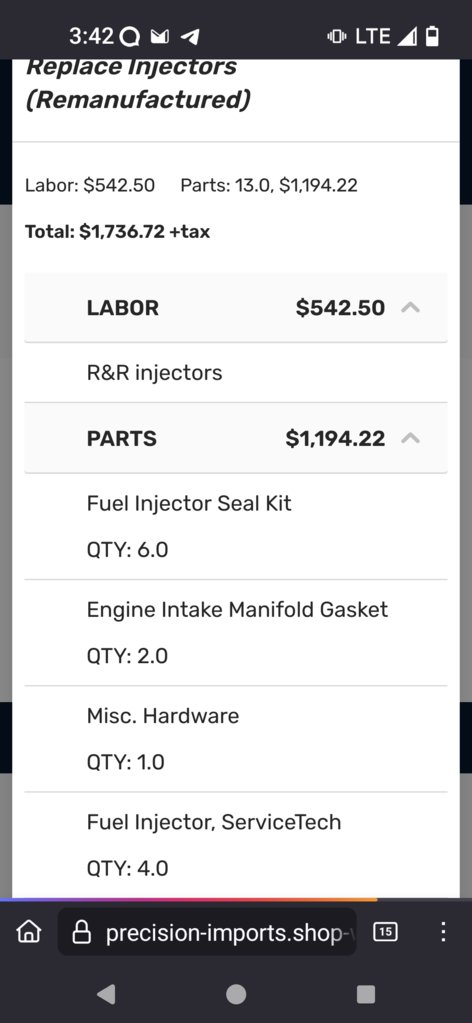Tap the Replace Injectors (Remanufactured) heading
Screen dimensions: 472x1023
click(x=138, y=83)
